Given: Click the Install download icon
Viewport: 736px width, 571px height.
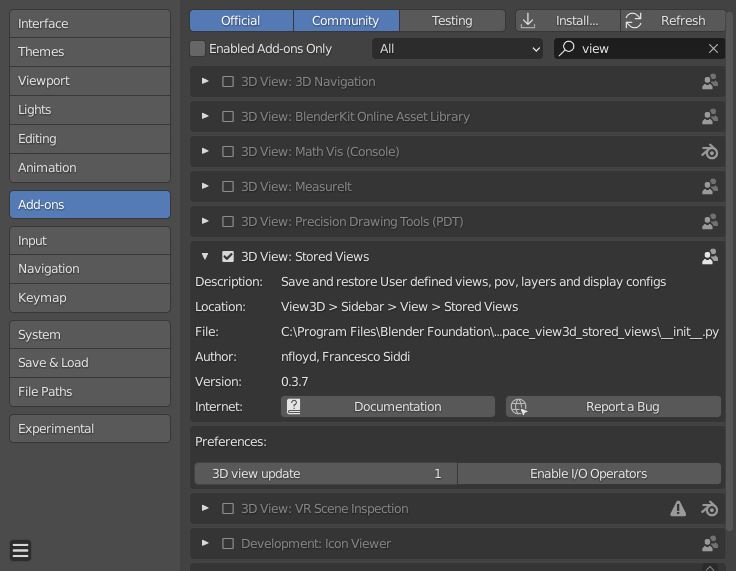Looking at the screenshot, I should tap(528, 21).
